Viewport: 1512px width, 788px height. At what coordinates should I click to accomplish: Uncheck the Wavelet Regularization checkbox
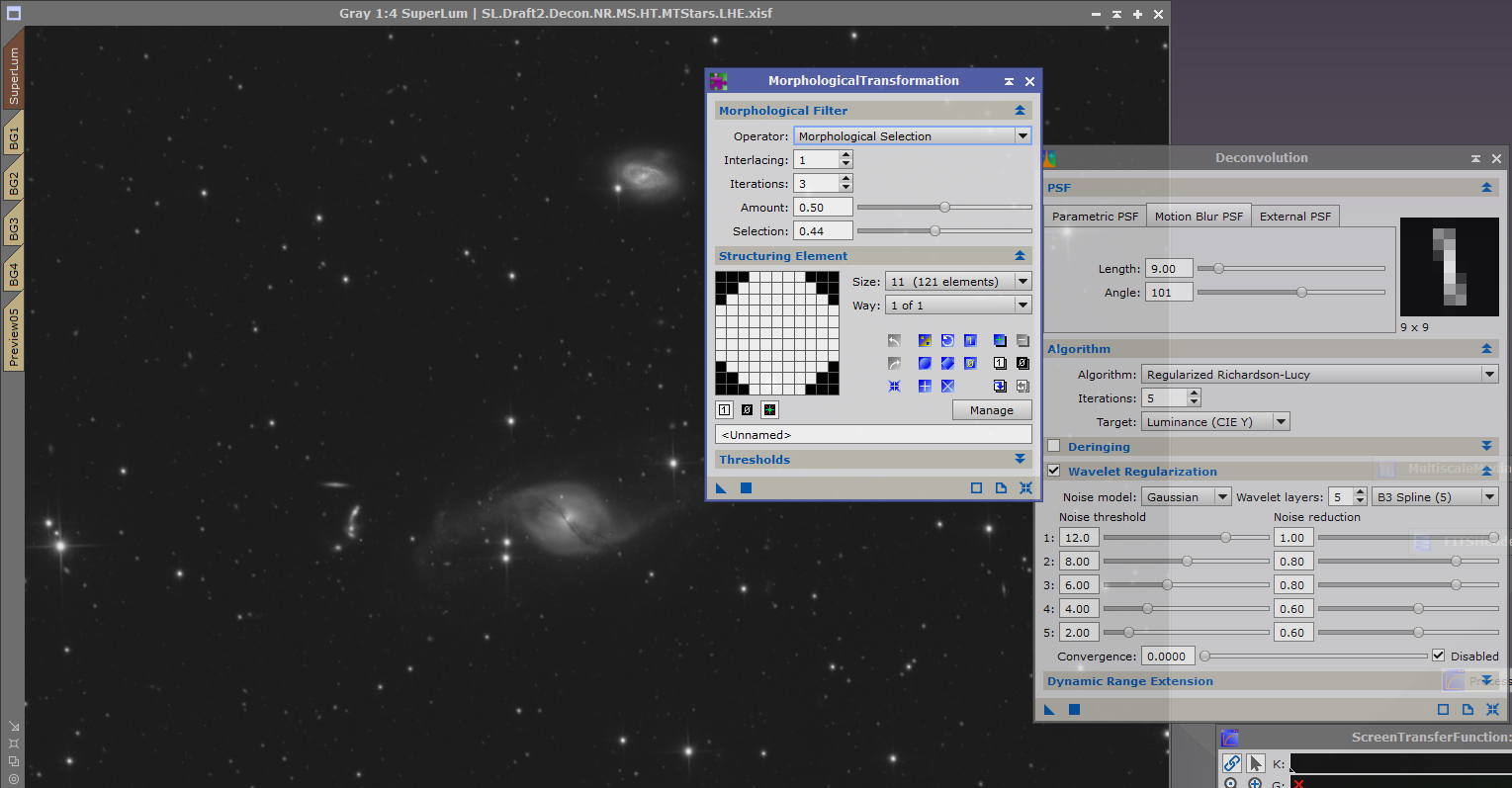pos(1053,471)
